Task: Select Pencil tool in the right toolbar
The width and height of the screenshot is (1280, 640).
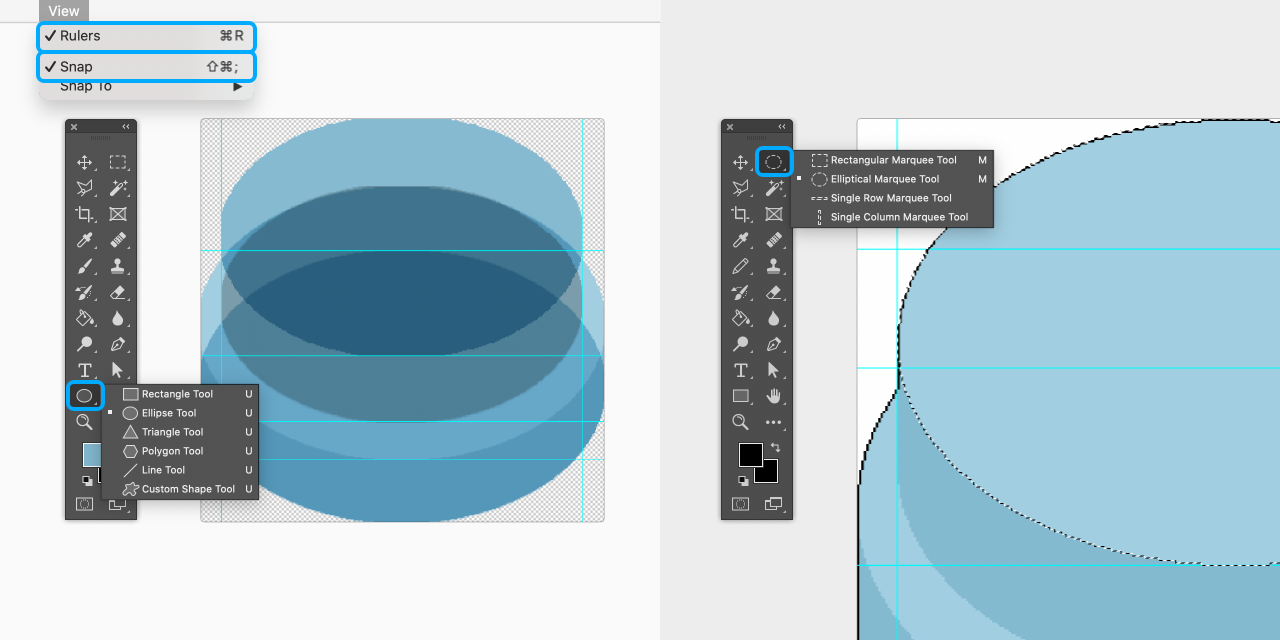Action: [741, 266]
